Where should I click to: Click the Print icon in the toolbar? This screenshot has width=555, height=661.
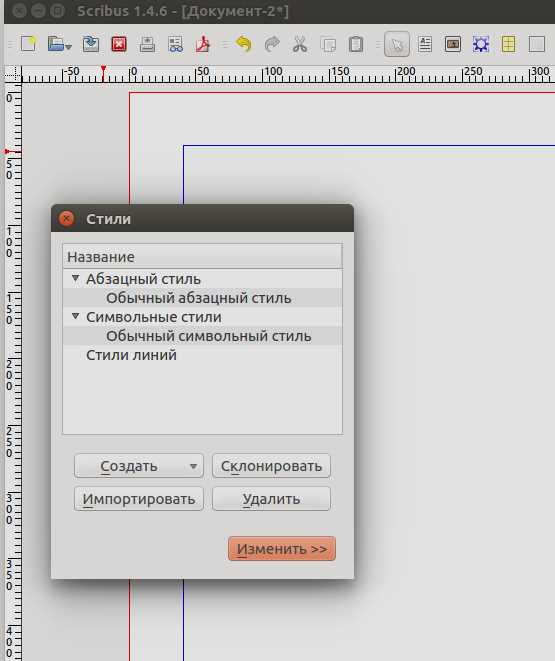tap(147, 44)
